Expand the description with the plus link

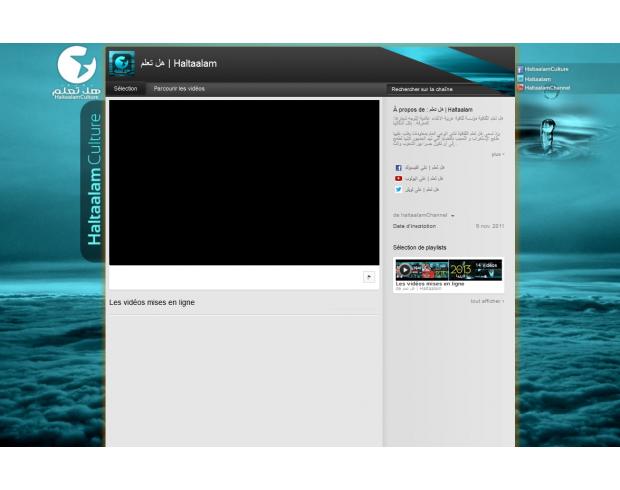[x=497, y=154]
